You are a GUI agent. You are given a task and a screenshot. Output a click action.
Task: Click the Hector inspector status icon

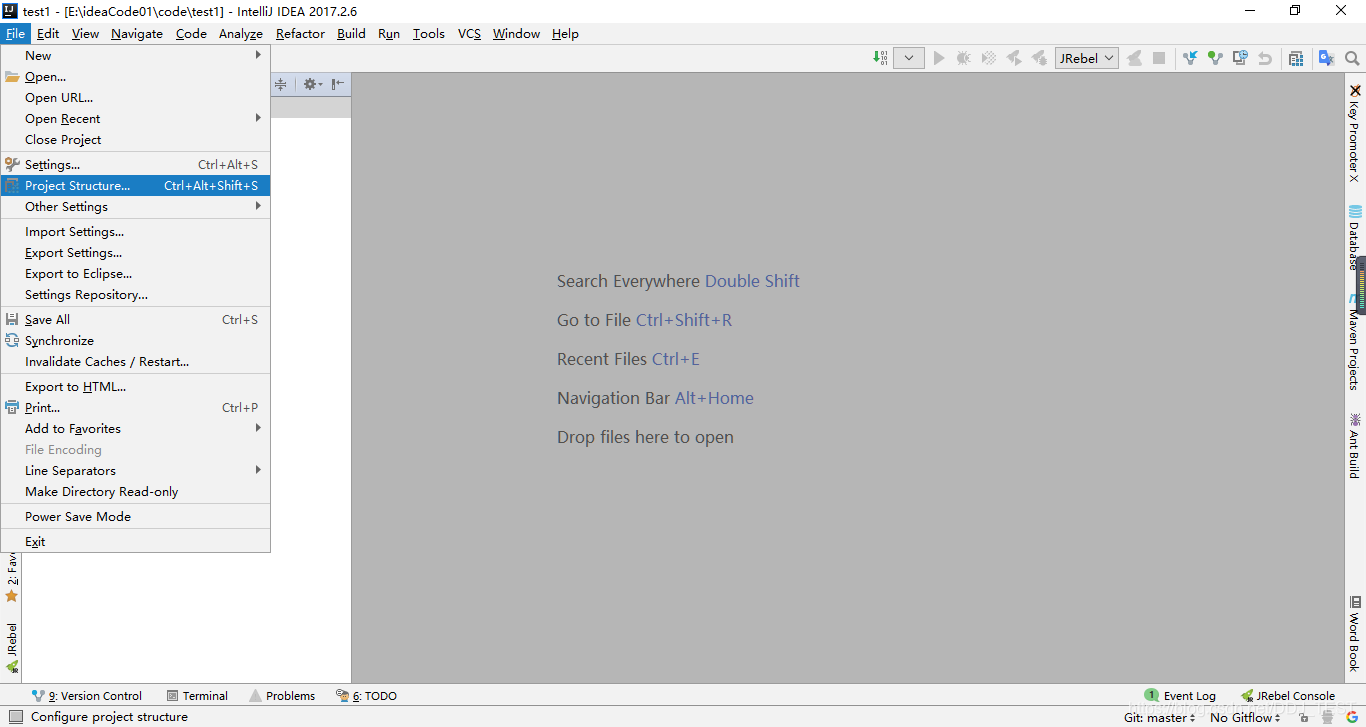(x=1327, y=717)
